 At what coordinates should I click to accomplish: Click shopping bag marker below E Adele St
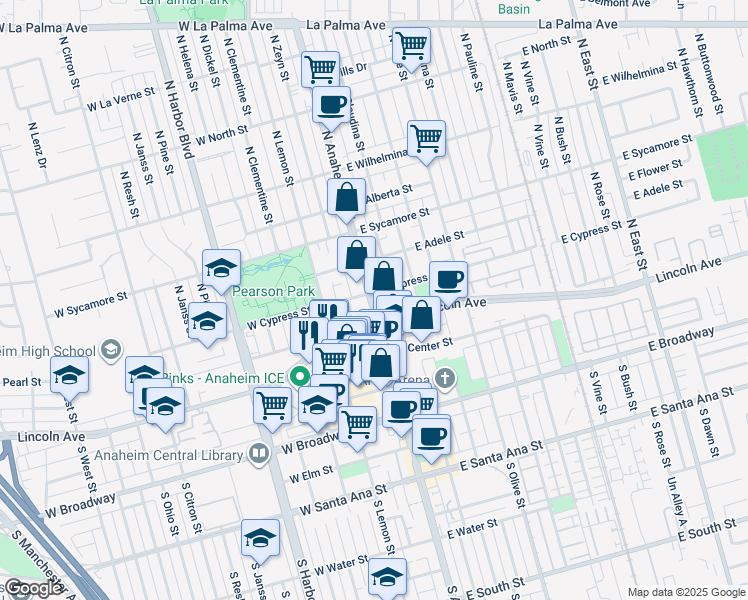point(384,277)
